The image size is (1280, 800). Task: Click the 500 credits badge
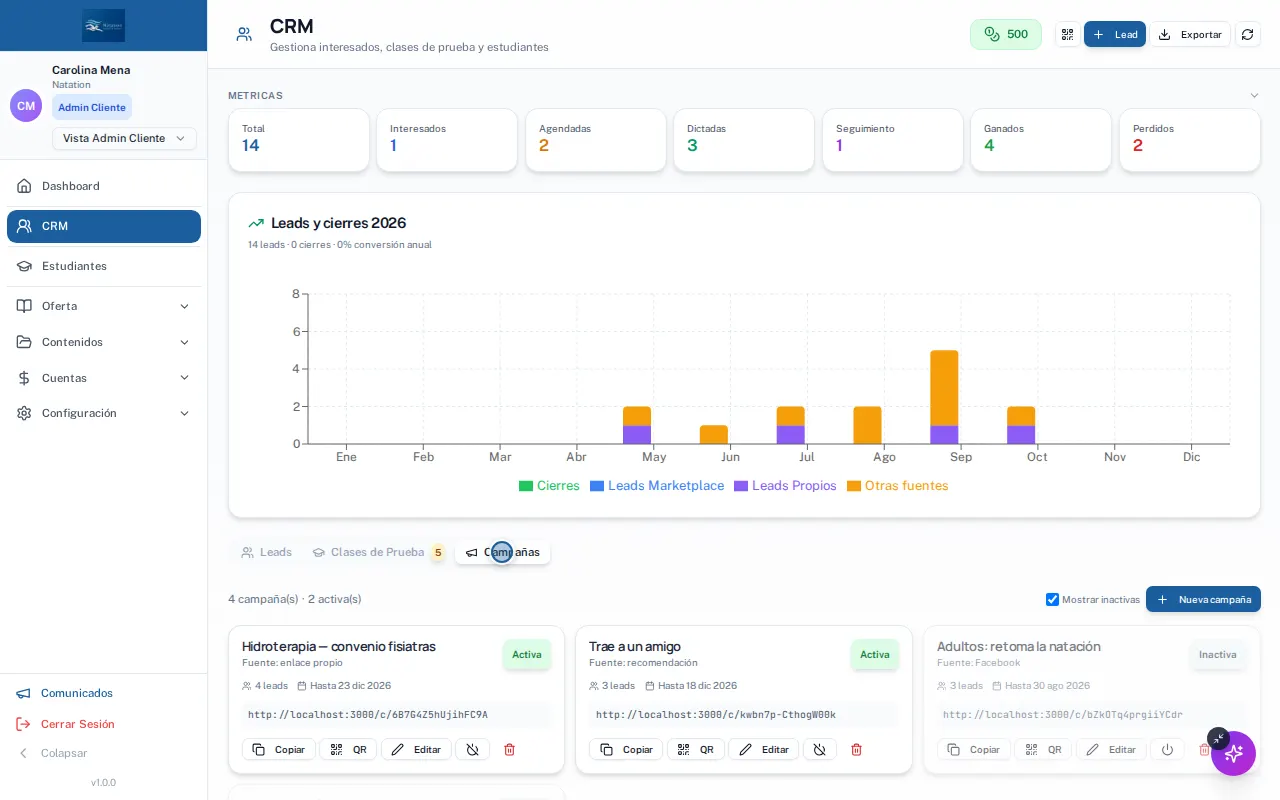1006,34
